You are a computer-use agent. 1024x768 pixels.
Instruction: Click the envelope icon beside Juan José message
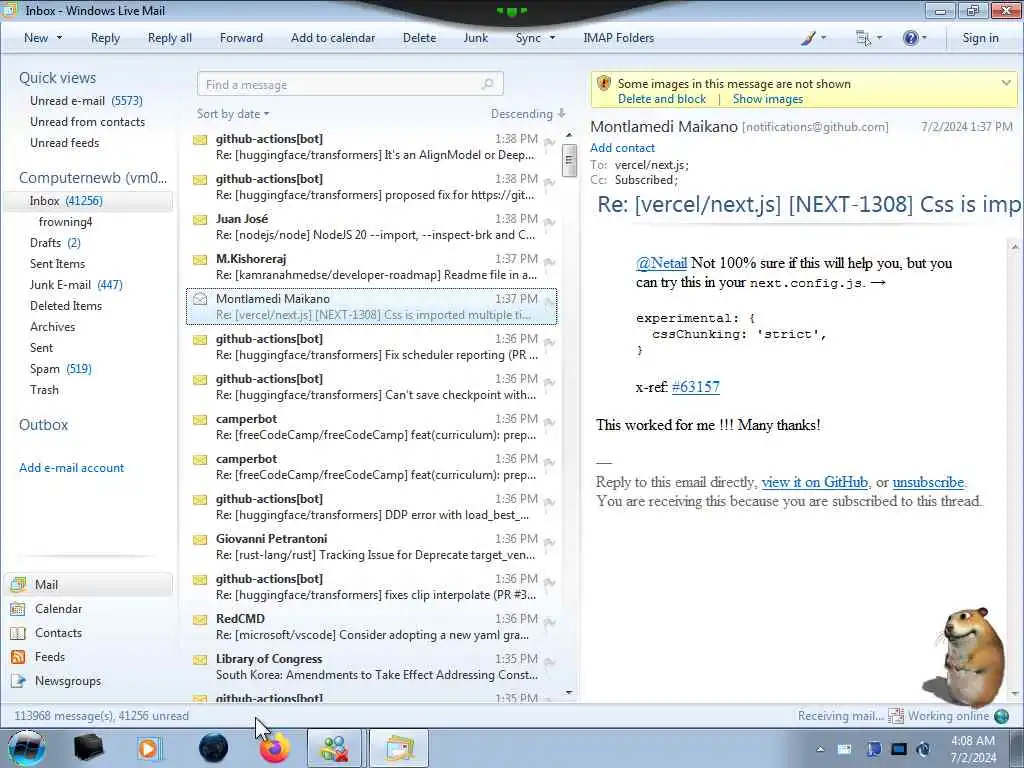click(200, 219)
